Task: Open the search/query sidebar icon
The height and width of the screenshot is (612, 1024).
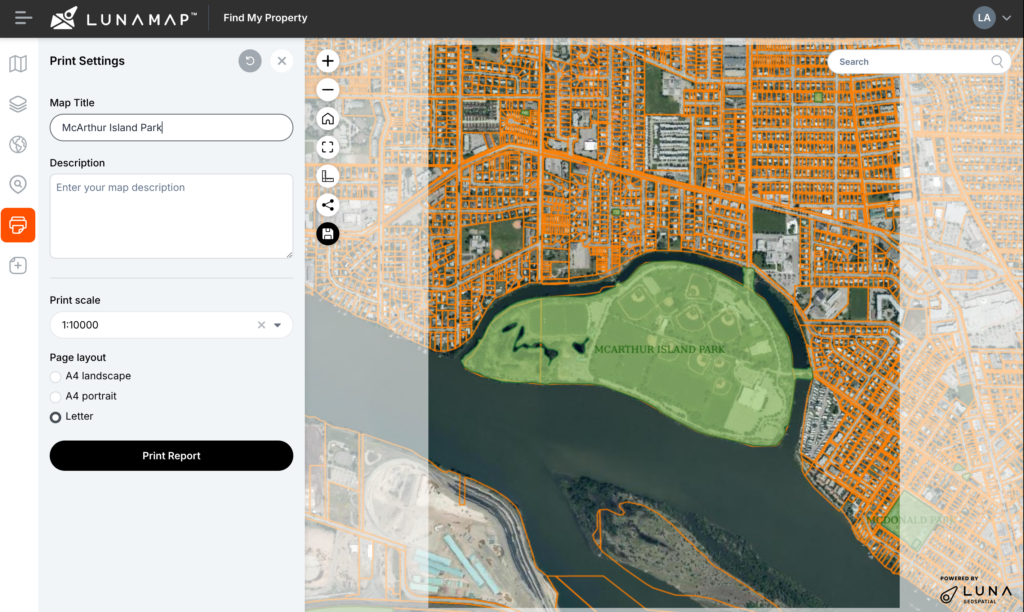Action: [x=18, y=185]
